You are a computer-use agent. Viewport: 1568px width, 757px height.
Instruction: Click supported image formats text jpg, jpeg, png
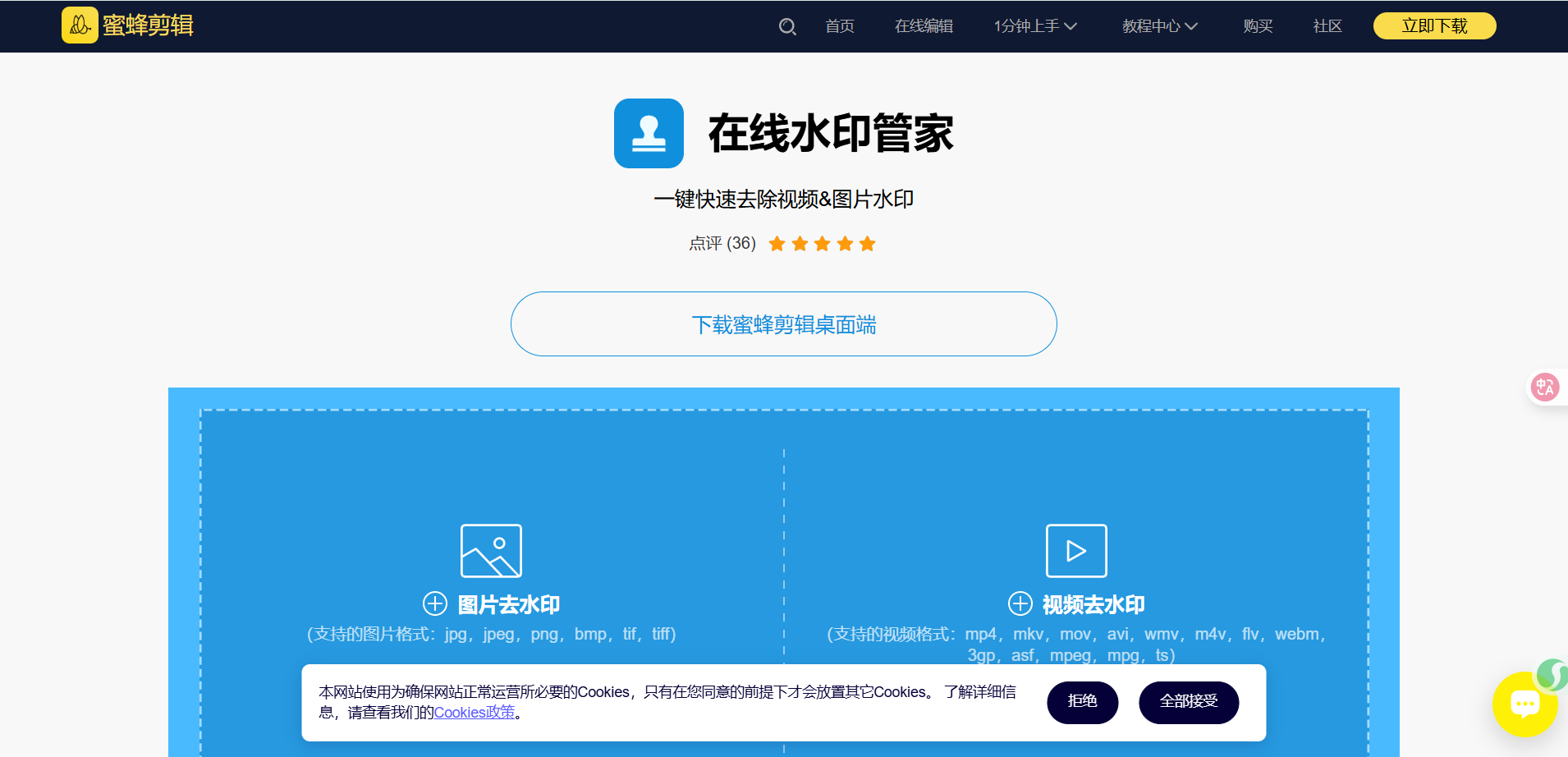pyautogui.click(x=492, y=635)
